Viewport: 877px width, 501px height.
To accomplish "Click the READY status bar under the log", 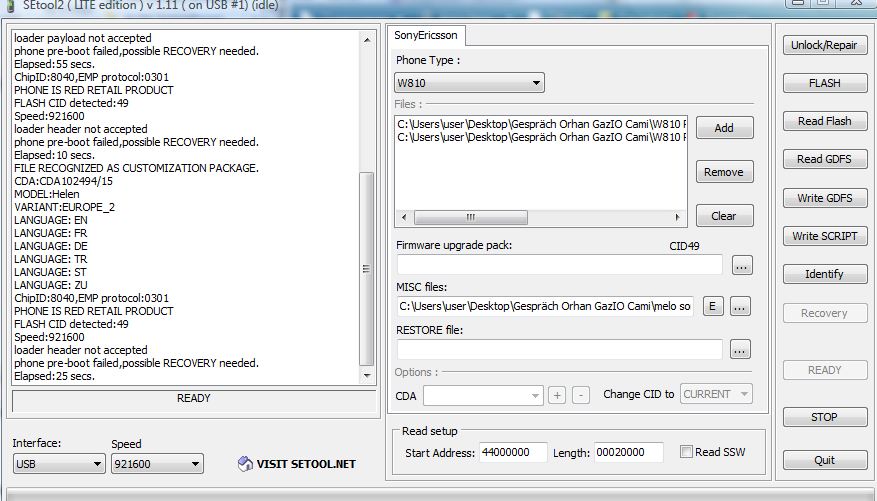I will 194,401.
